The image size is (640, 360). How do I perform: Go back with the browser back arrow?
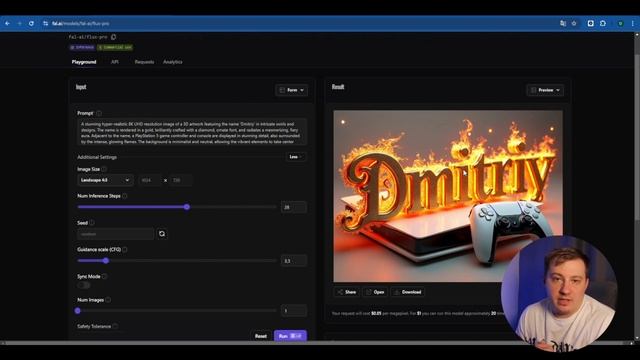[x=7, y=24]
